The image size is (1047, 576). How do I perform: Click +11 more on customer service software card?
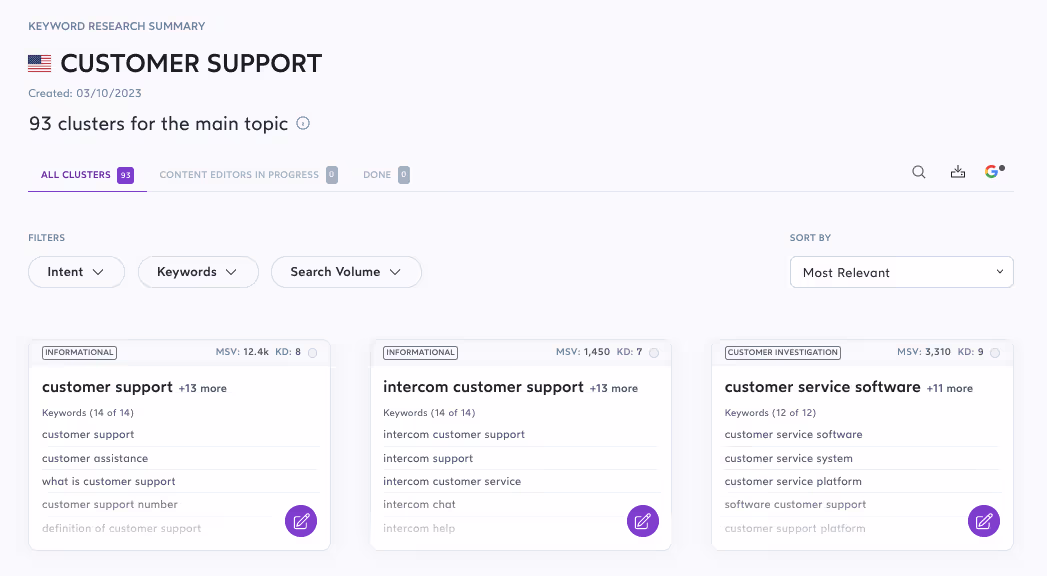tap(950, 388)
